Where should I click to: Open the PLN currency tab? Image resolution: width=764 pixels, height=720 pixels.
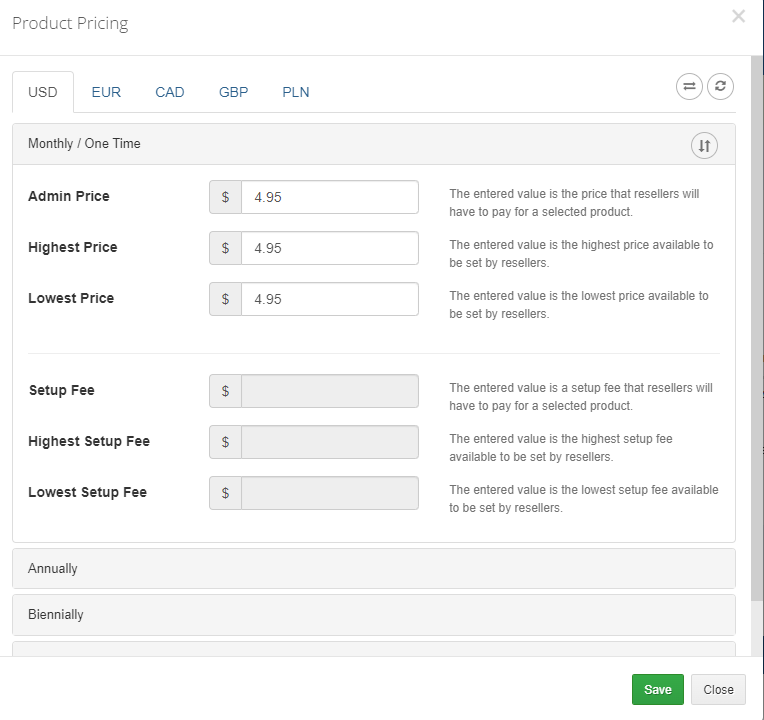tap(296, 92)
